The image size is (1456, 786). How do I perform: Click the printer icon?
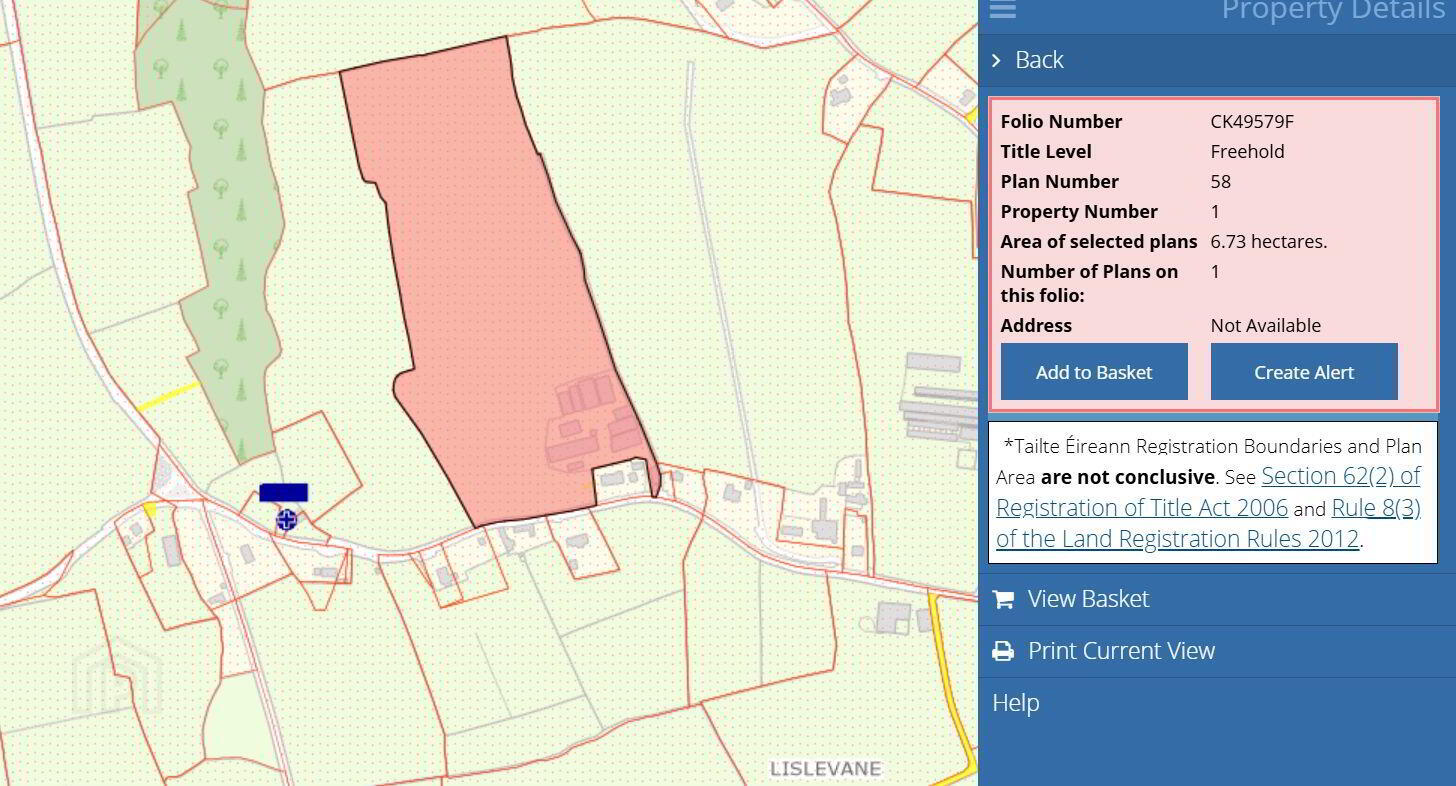click(x=1003, y=651)
